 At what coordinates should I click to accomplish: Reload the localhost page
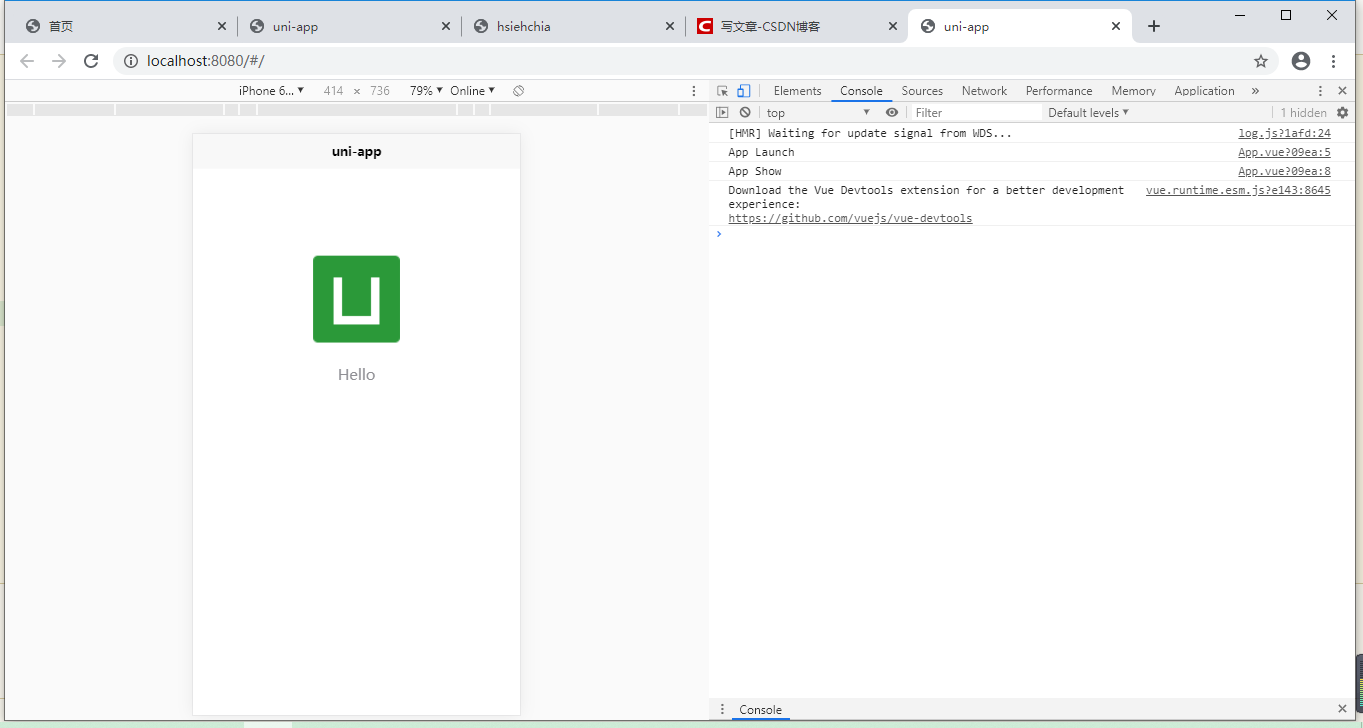pos(91,61)
